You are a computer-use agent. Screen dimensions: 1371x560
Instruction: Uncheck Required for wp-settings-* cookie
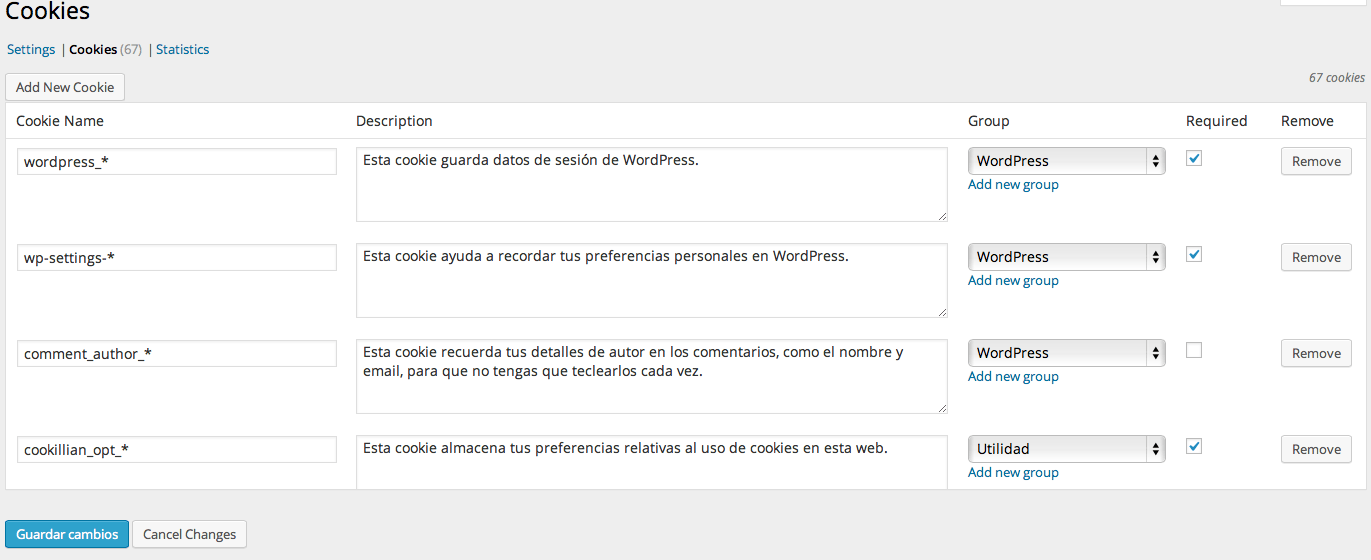click(x=1194, y=254)
